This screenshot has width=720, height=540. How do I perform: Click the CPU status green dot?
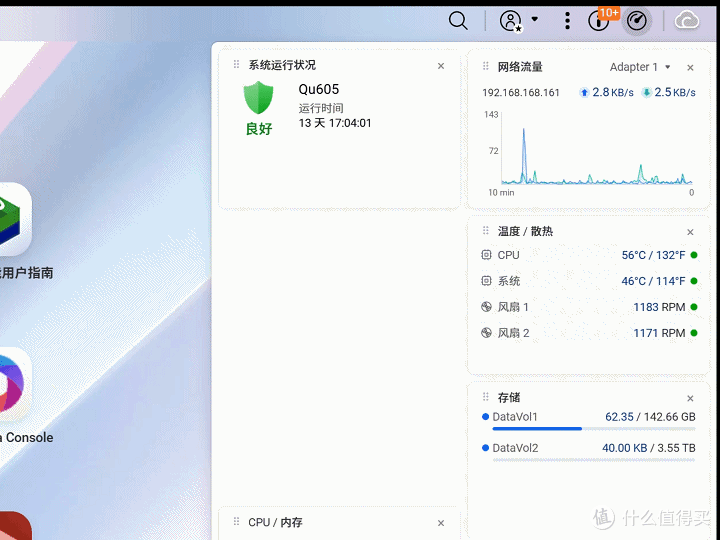[x=694, y=255]
